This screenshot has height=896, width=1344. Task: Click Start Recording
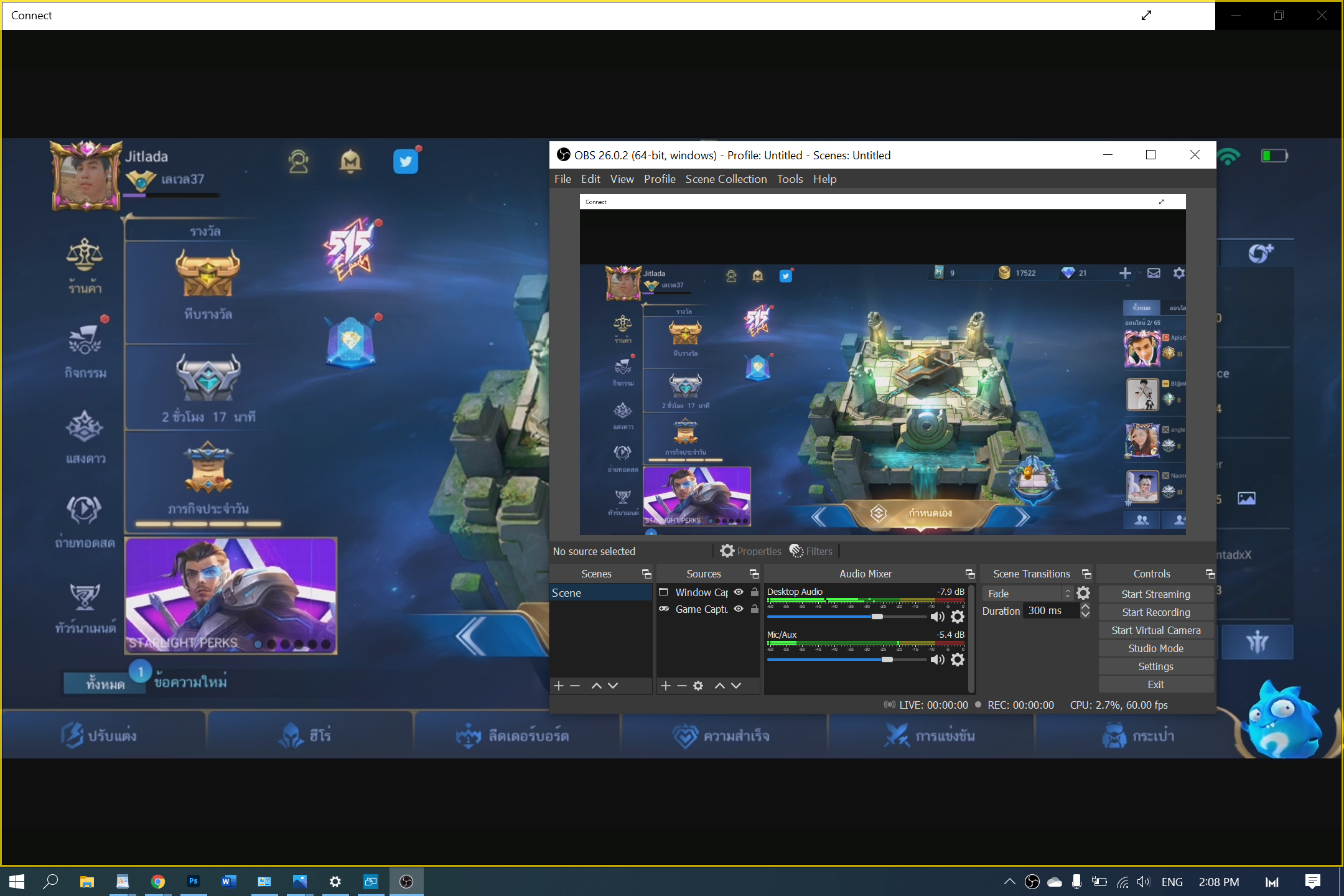pos(1155,612)
